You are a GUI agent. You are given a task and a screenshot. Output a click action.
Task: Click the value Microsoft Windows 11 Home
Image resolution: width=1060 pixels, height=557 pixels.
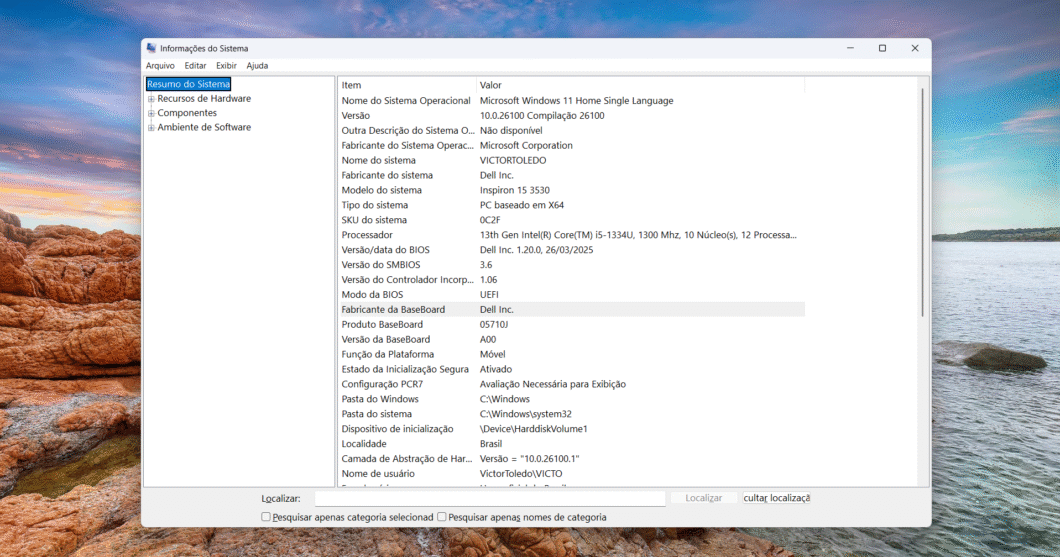577,101
